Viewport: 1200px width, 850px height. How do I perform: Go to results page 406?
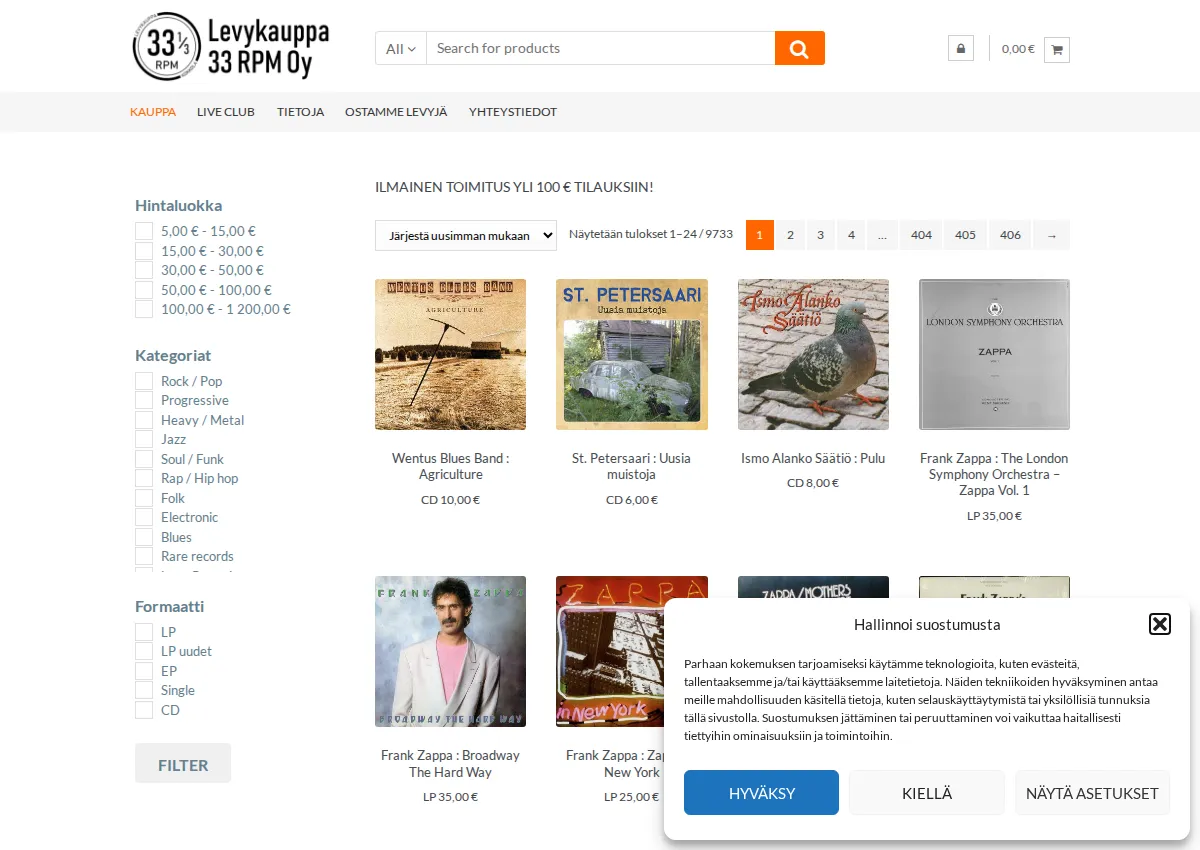click(1010, 235)
